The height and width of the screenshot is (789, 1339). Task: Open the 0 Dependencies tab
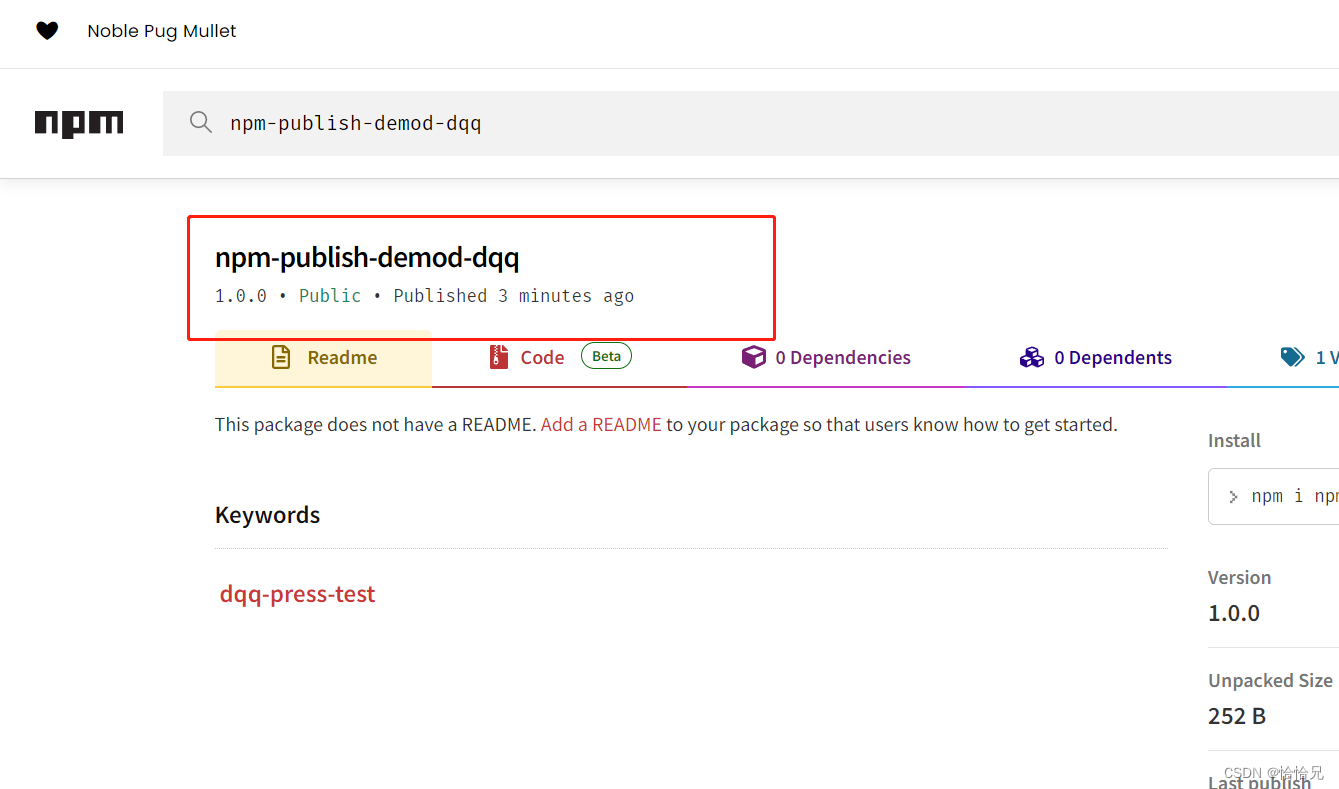(826, 358)
